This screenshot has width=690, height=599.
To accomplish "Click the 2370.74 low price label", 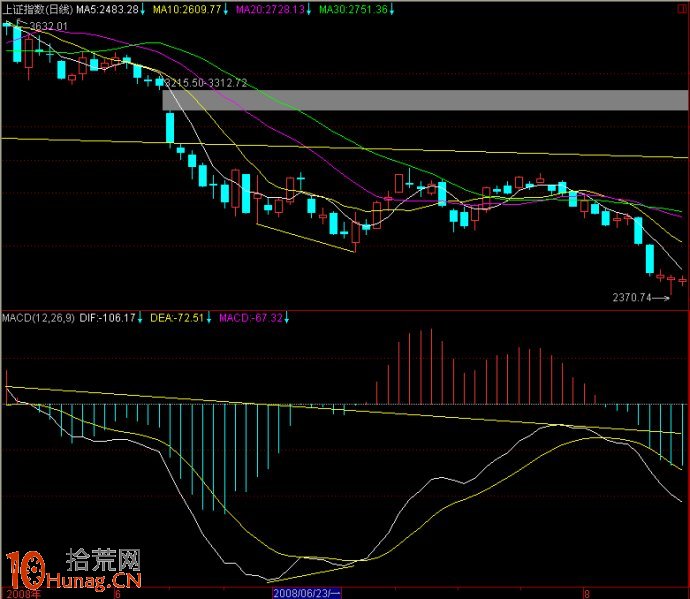I will [x=631, y=298].
